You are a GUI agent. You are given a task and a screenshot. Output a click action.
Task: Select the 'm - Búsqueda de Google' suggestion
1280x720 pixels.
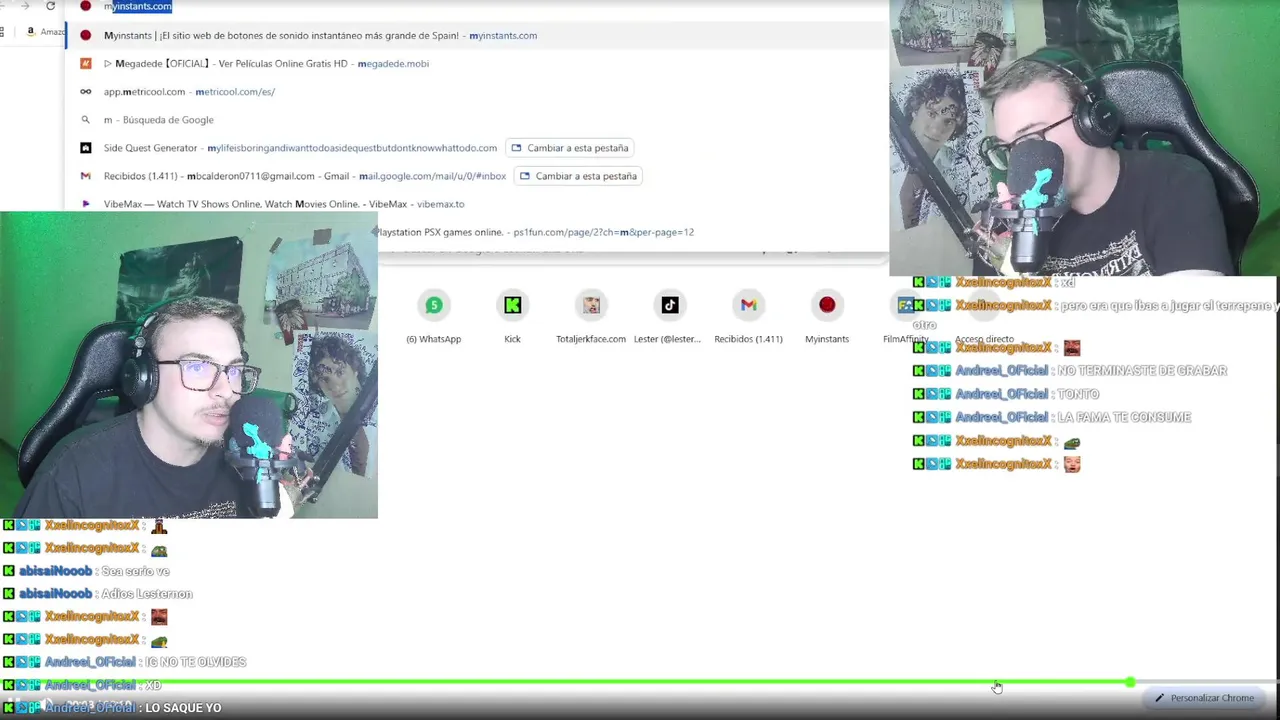(477, 119)
